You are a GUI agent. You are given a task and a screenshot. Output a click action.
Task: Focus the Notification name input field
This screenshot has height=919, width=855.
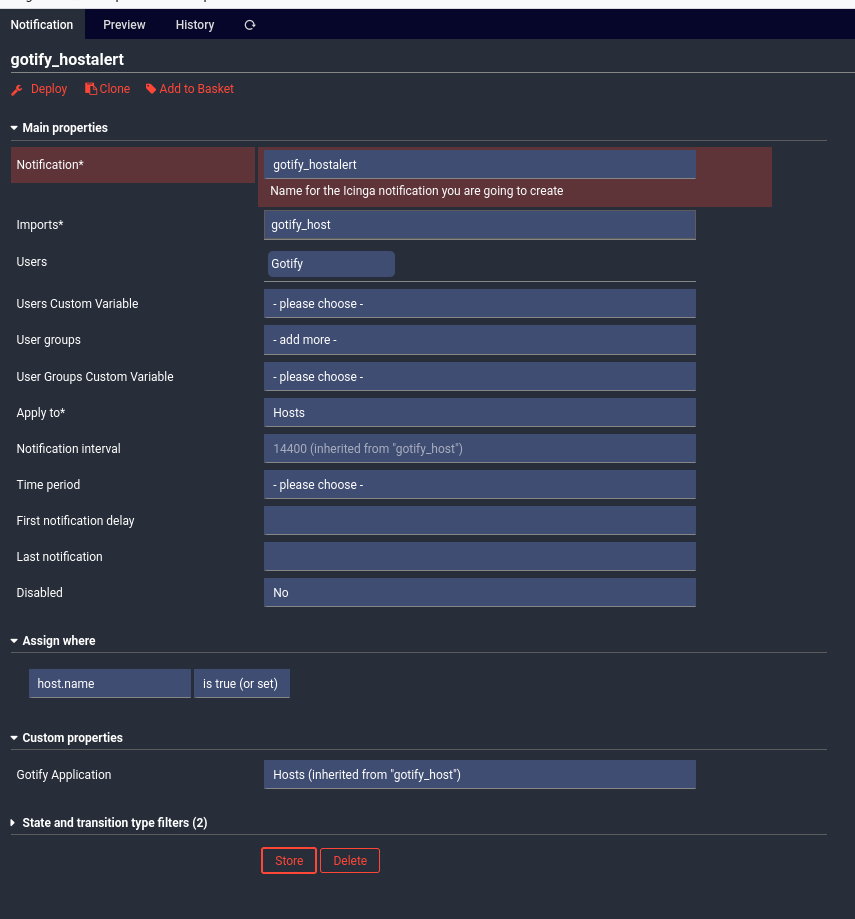point(479,165)
